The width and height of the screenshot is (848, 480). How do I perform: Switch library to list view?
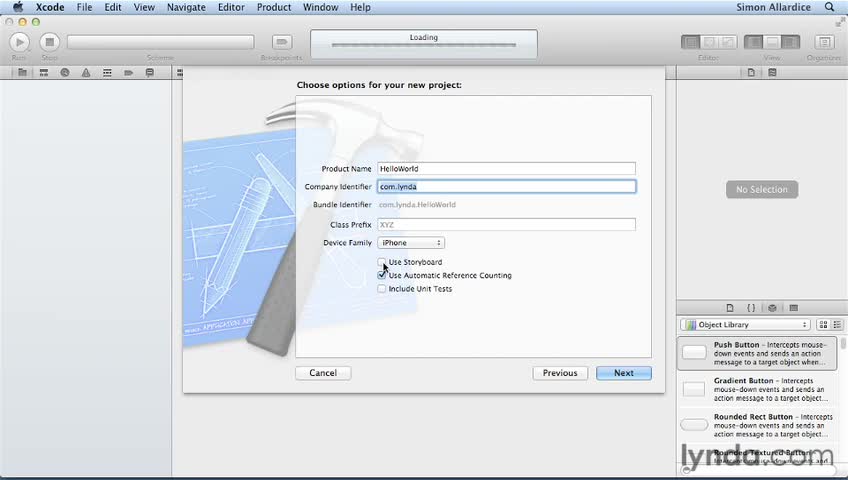[x=837, y=324]
